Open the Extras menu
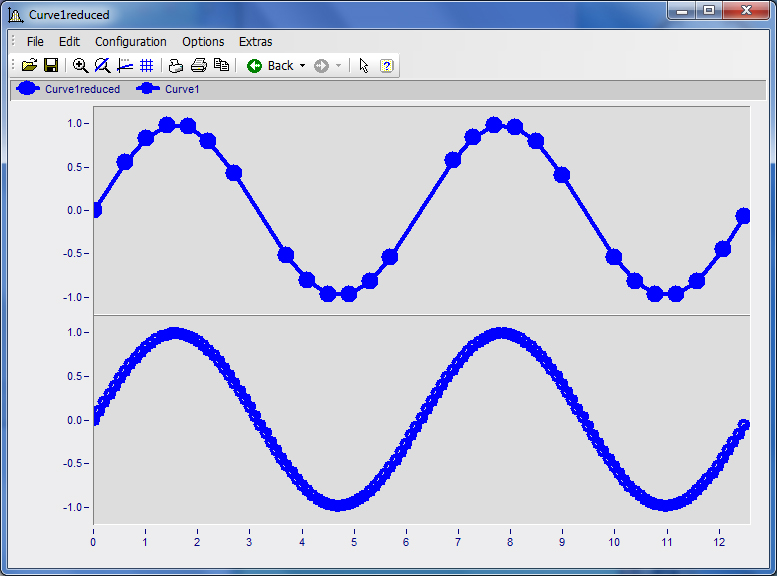The image size is (777, 576). click(x=256, y=42)
